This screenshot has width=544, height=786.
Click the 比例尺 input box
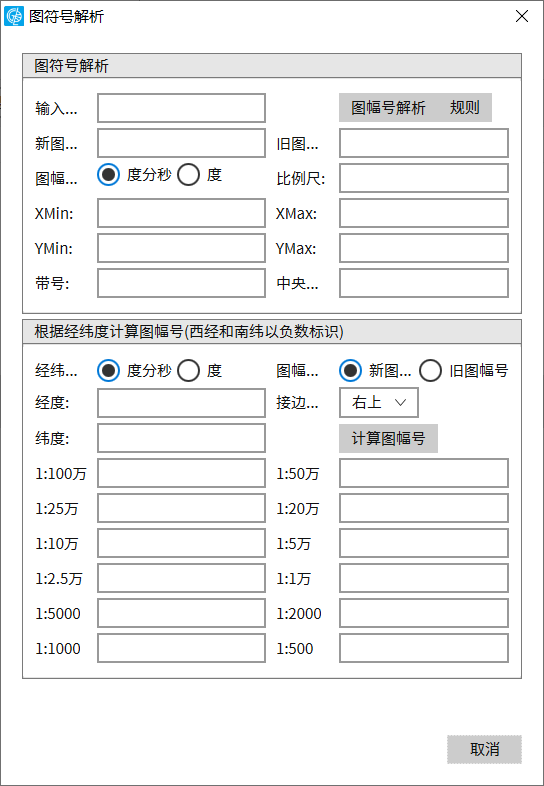424,178
